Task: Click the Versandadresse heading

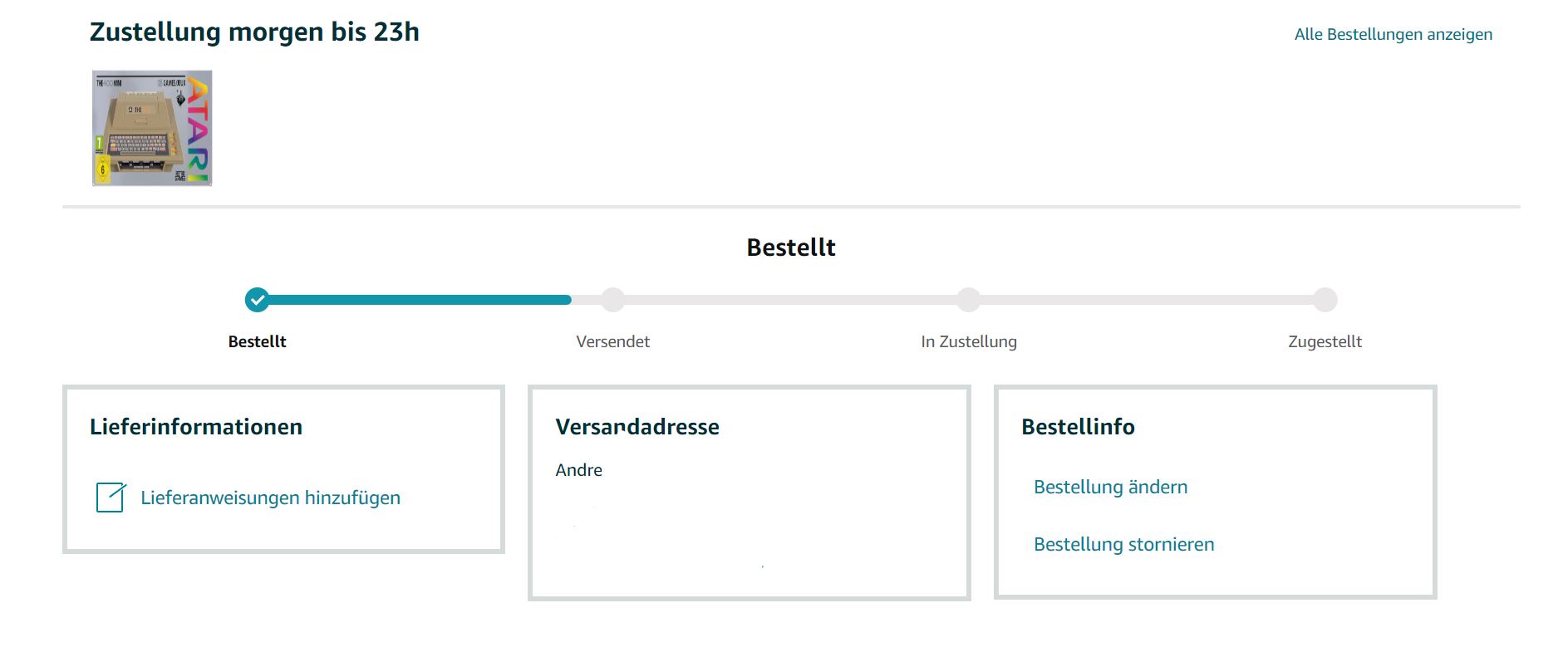Action: [637, 427]
